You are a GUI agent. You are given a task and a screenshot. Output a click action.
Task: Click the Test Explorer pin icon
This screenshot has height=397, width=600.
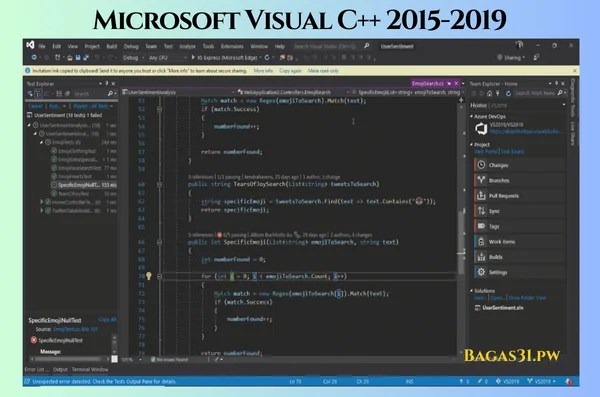[107, 83]
